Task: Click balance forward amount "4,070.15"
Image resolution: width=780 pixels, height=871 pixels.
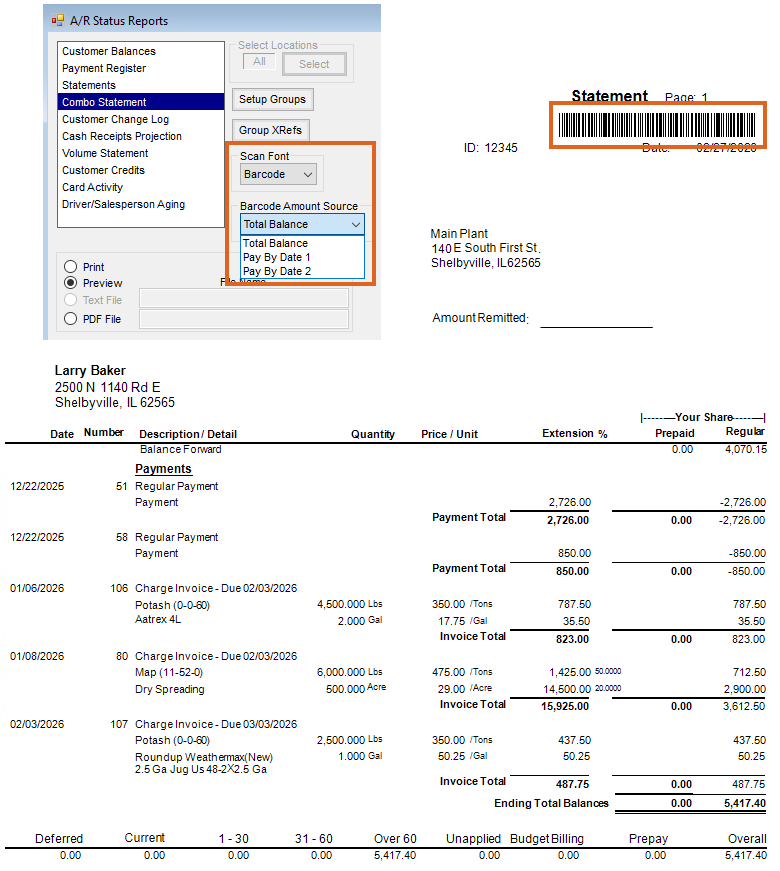Action: 746,449
